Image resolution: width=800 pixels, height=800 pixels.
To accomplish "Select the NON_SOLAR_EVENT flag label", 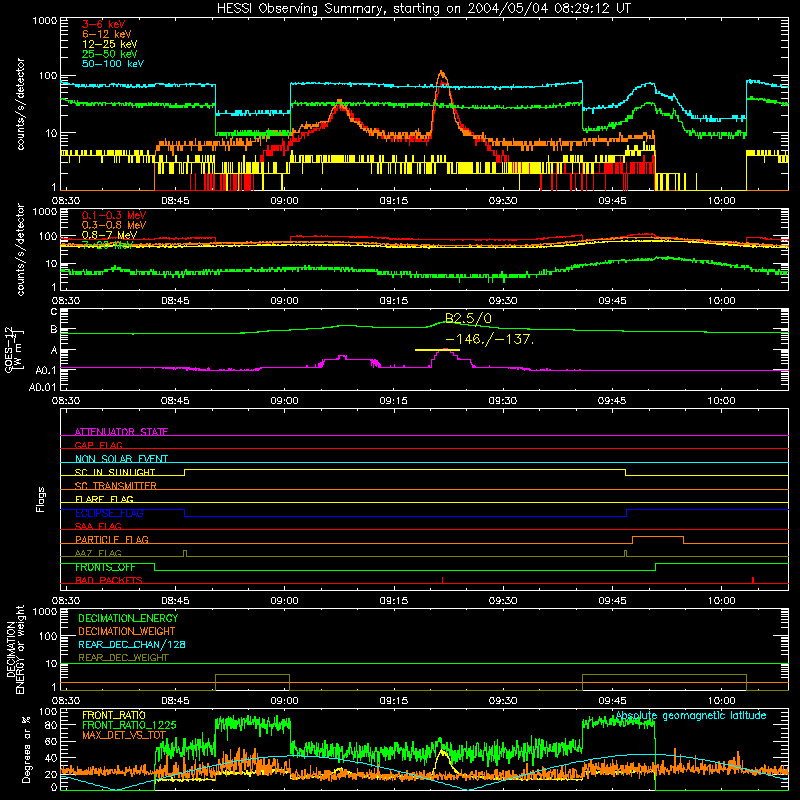I will click(121, 459).
